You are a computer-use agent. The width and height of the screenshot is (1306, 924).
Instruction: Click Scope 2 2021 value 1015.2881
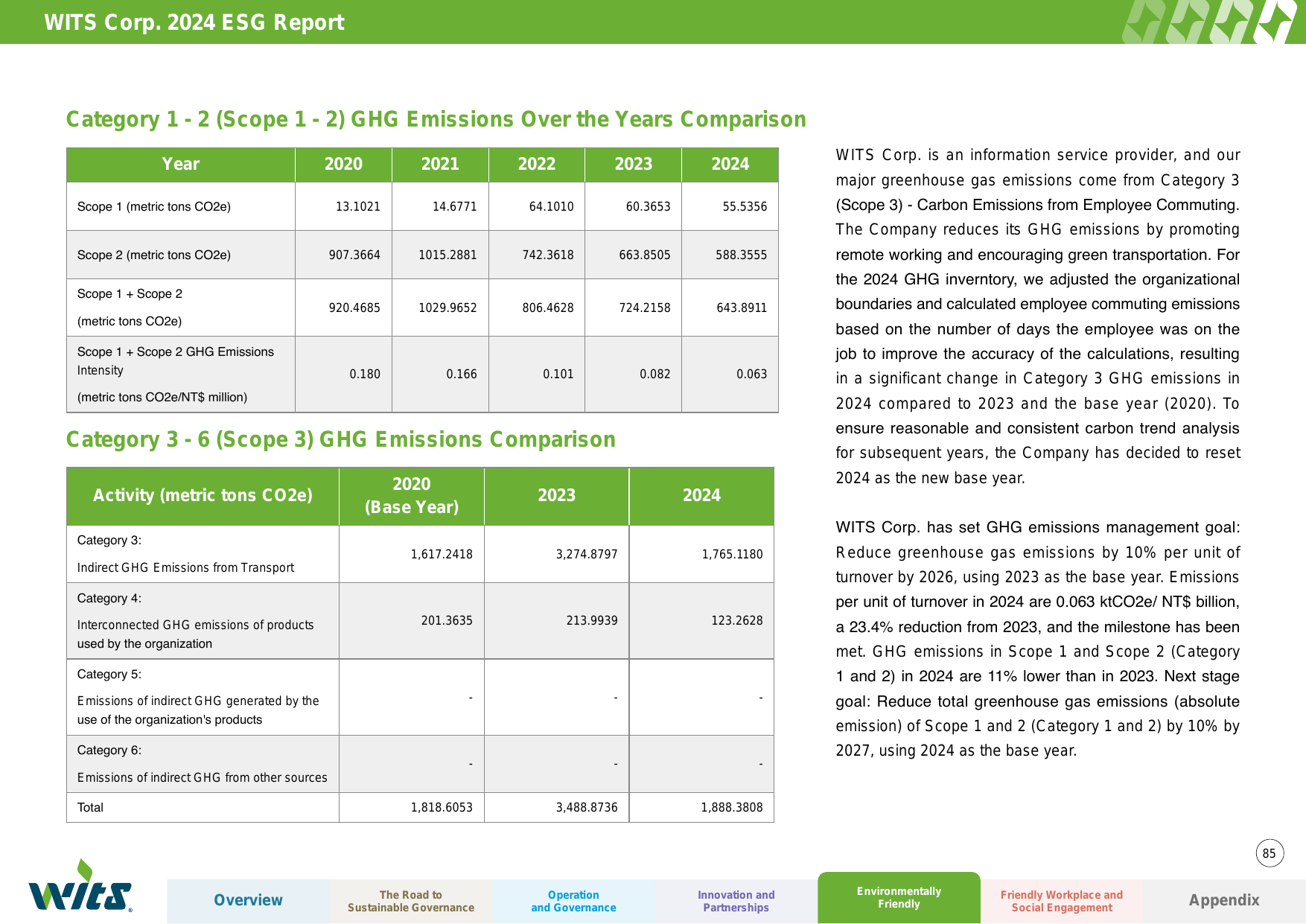pos(447,255)
